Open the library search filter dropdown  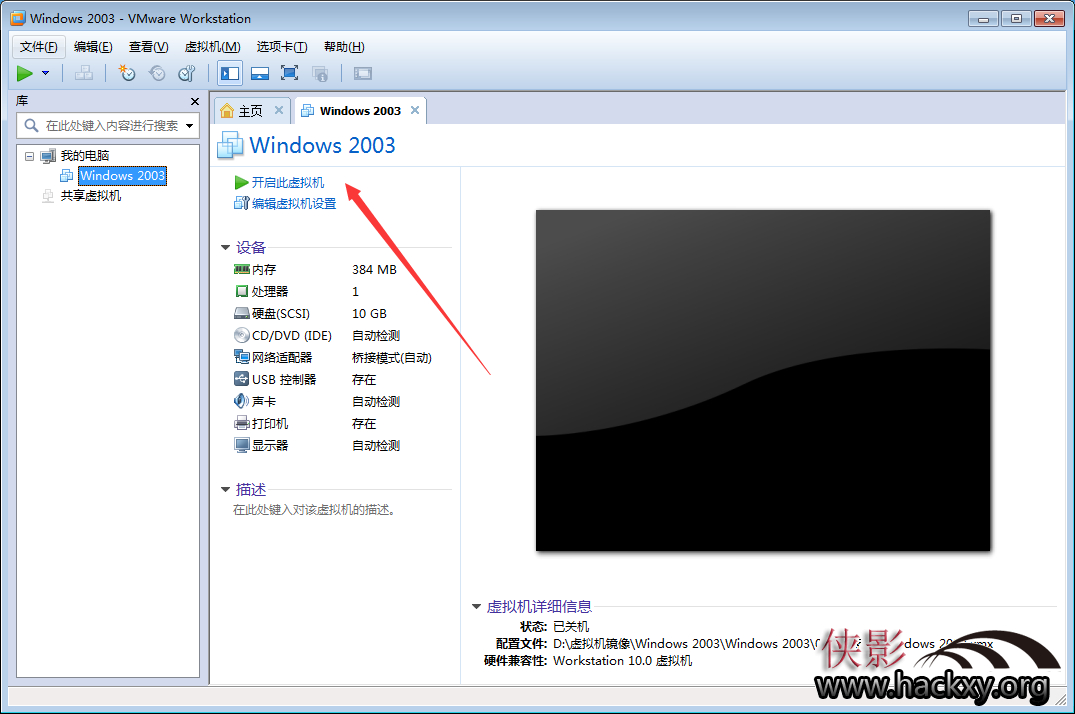click(190, 126)
